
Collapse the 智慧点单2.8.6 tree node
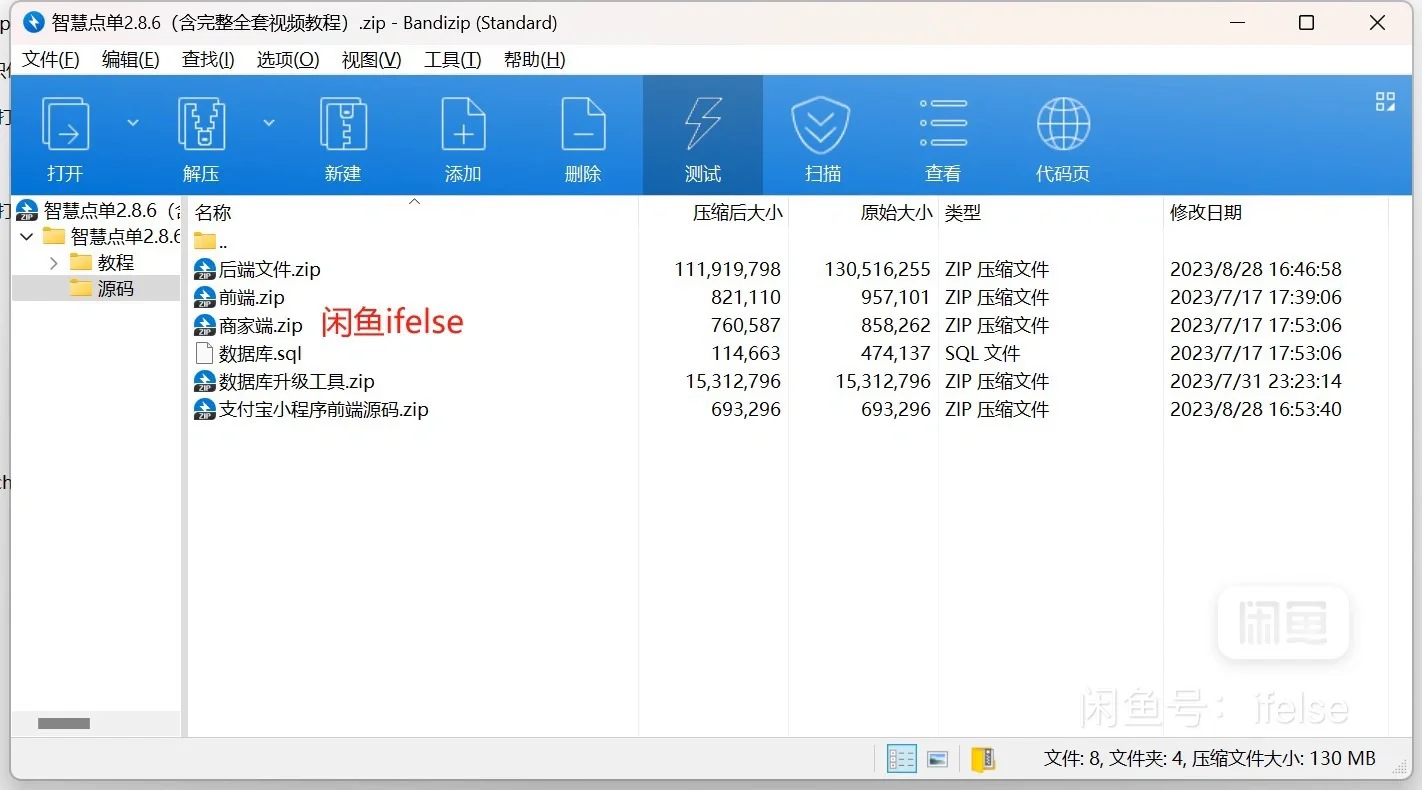tap(25, 237)
